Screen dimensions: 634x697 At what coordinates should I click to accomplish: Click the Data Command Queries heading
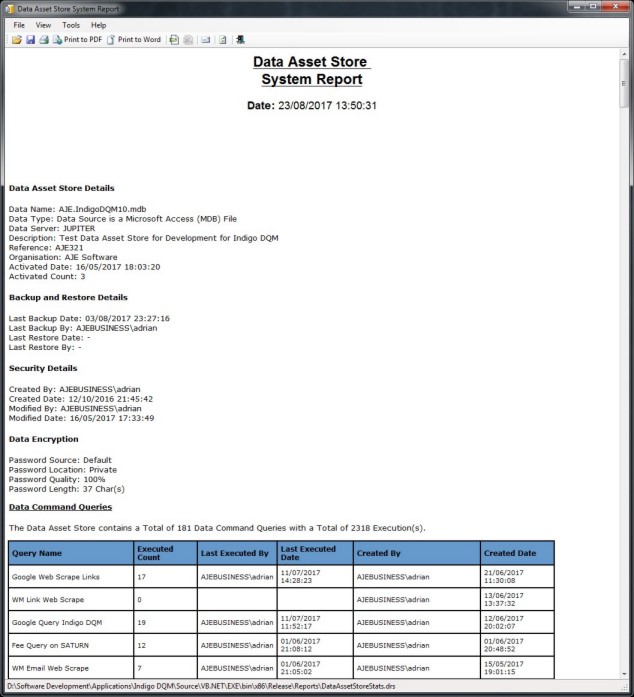tap(67, 508)
